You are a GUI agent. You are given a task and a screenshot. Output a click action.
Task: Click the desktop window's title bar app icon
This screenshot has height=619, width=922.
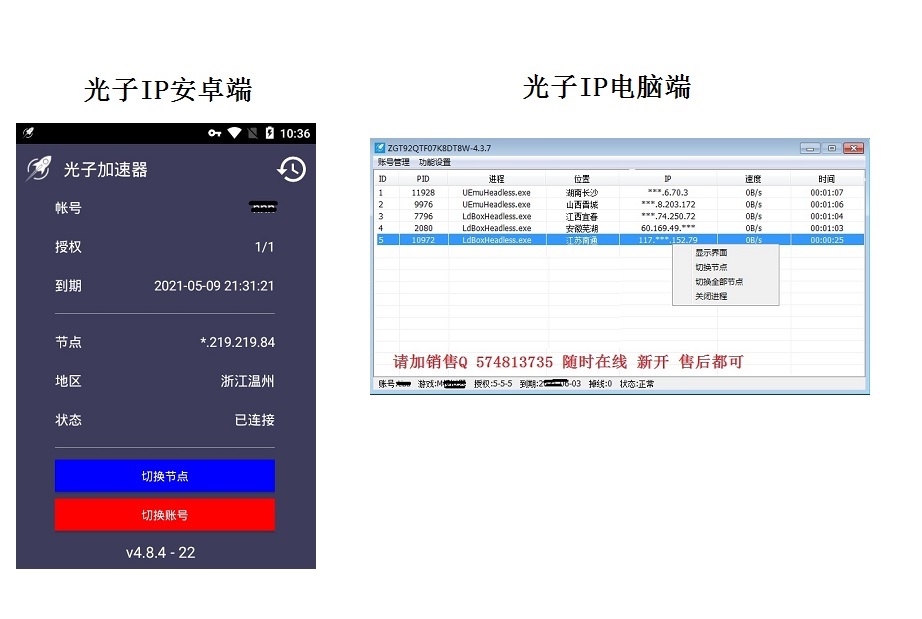point(380,148)
